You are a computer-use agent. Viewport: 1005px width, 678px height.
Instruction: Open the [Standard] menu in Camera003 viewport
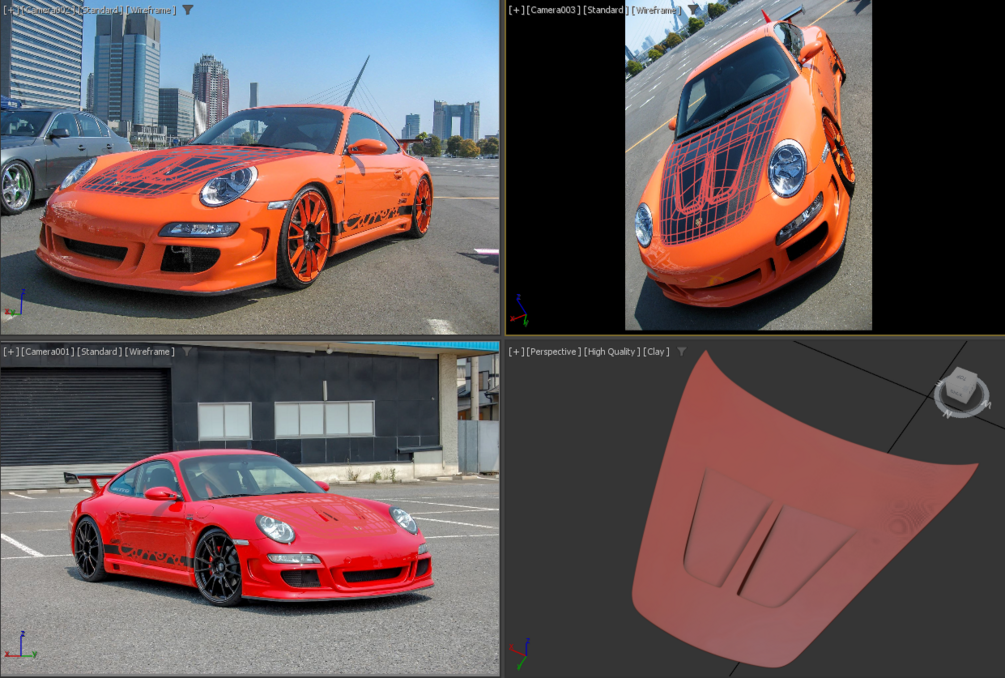[606, 10]
